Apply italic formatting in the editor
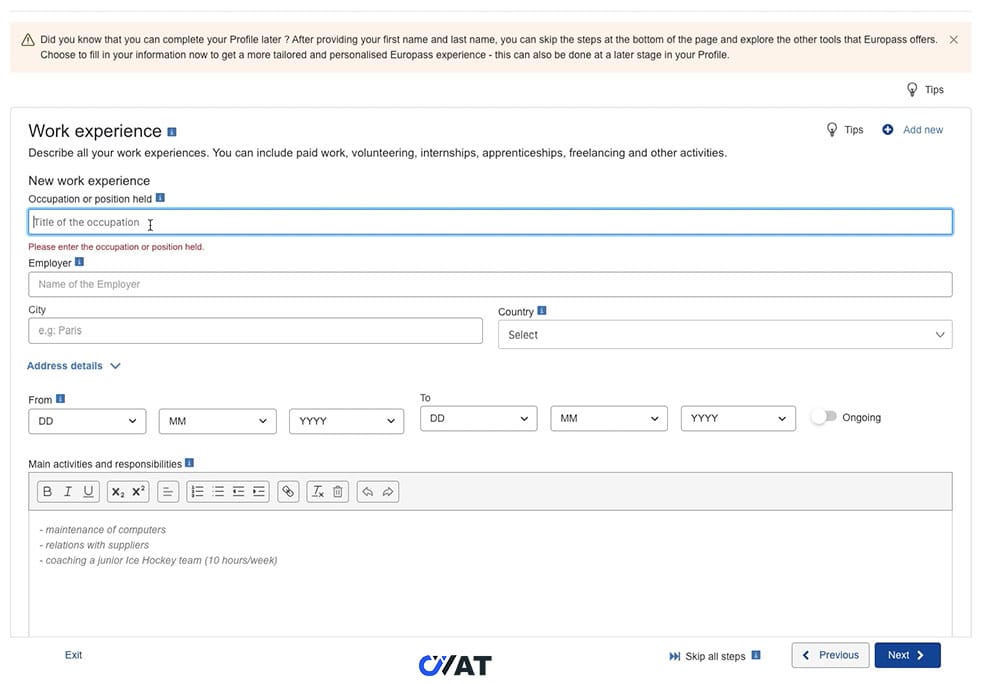 68,491
